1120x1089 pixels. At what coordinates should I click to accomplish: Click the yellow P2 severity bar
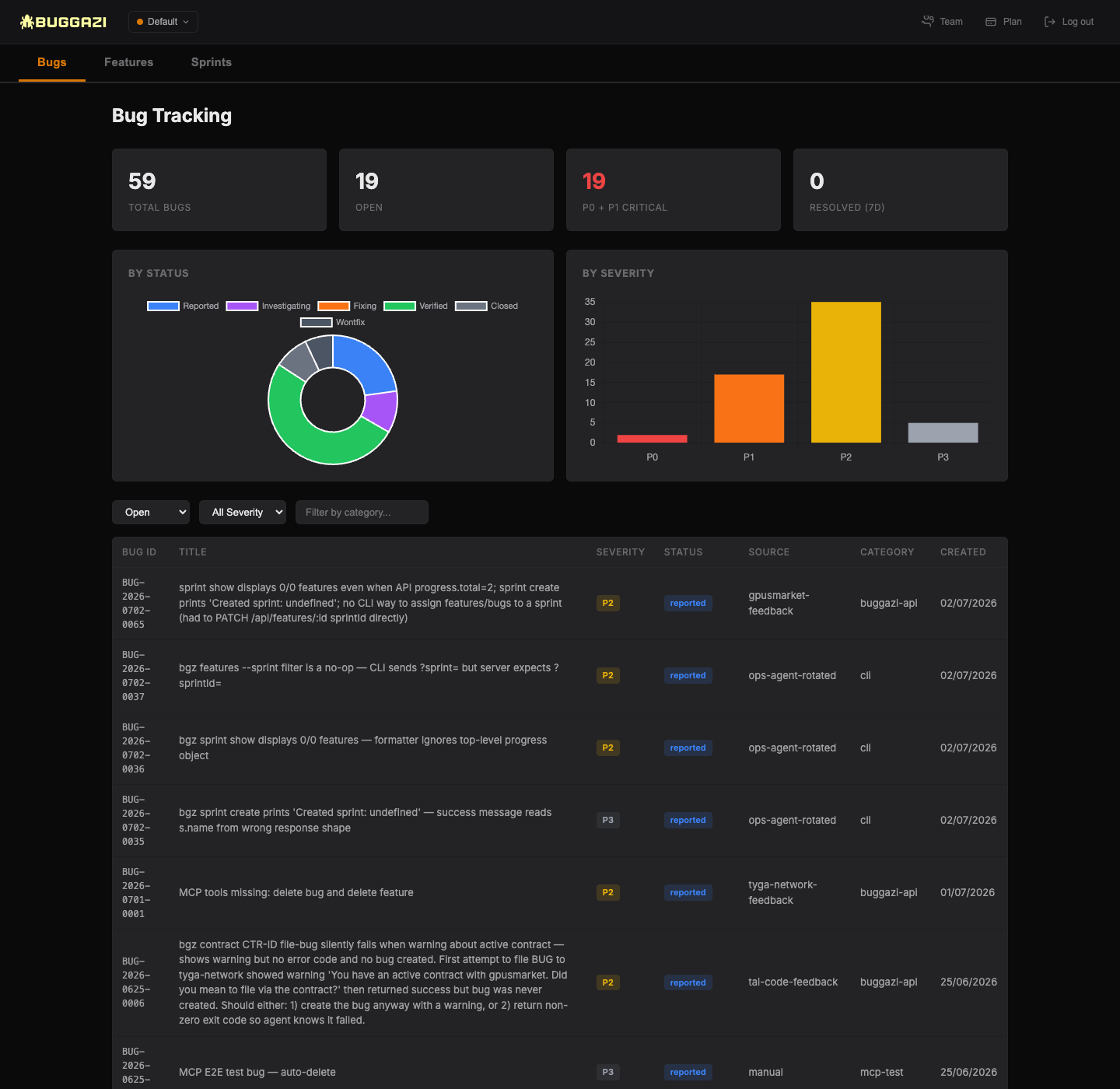(x=846, y=372)
